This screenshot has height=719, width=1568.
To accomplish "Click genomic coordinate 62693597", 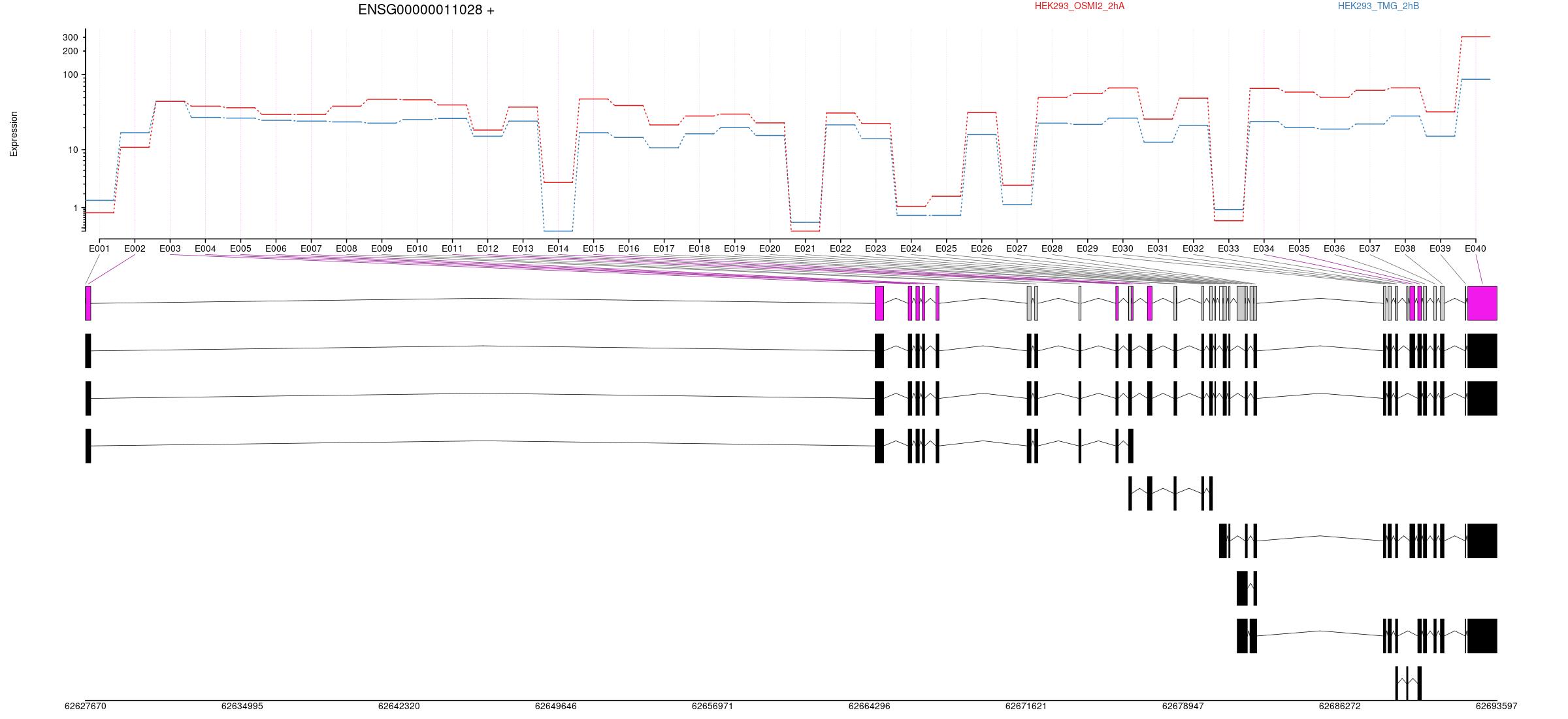I will 1497,706.
